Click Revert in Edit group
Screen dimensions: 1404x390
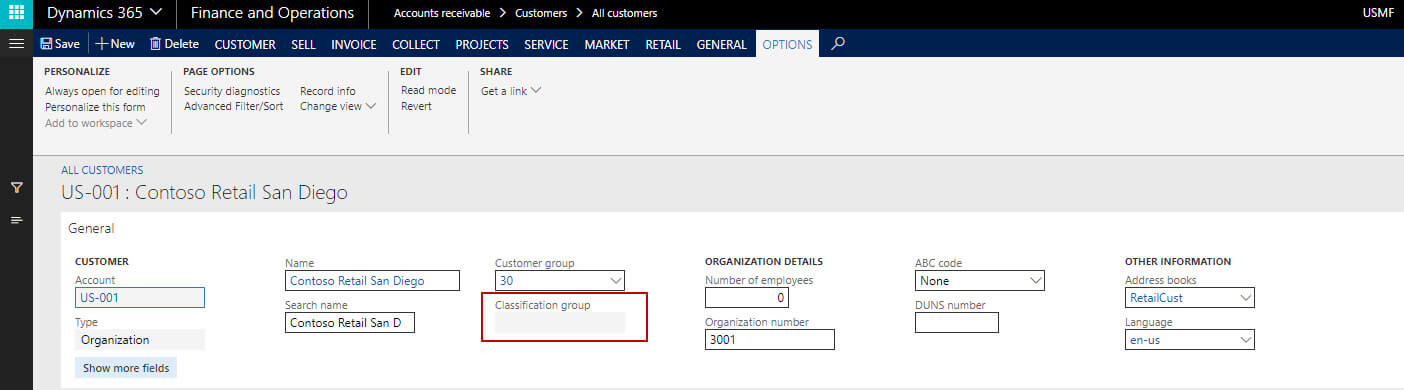point(416,106)
